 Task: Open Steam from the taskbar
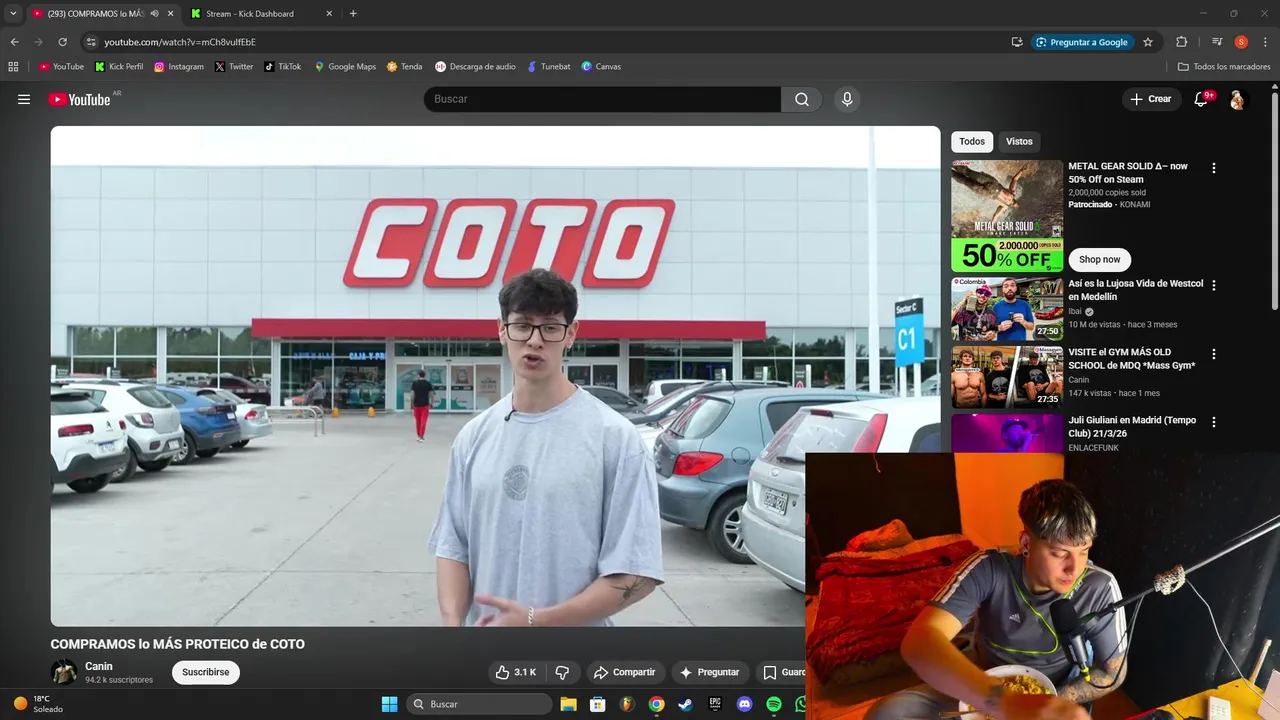click(x=685, y=704)
